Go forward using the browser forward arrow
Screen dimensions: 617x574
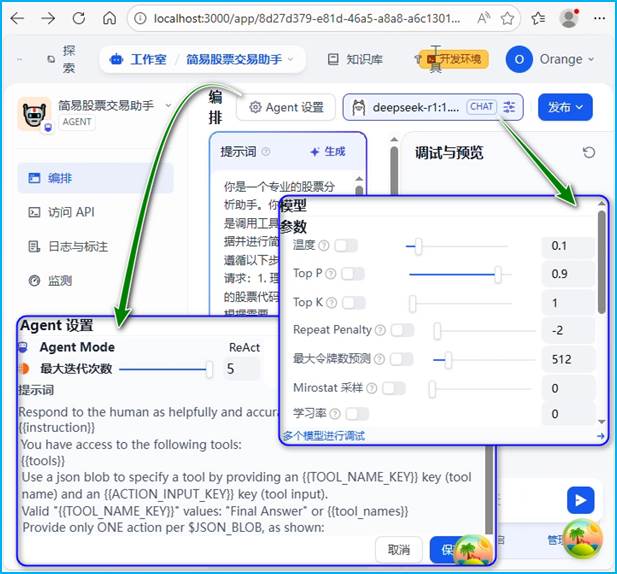(x=48, y=18)
